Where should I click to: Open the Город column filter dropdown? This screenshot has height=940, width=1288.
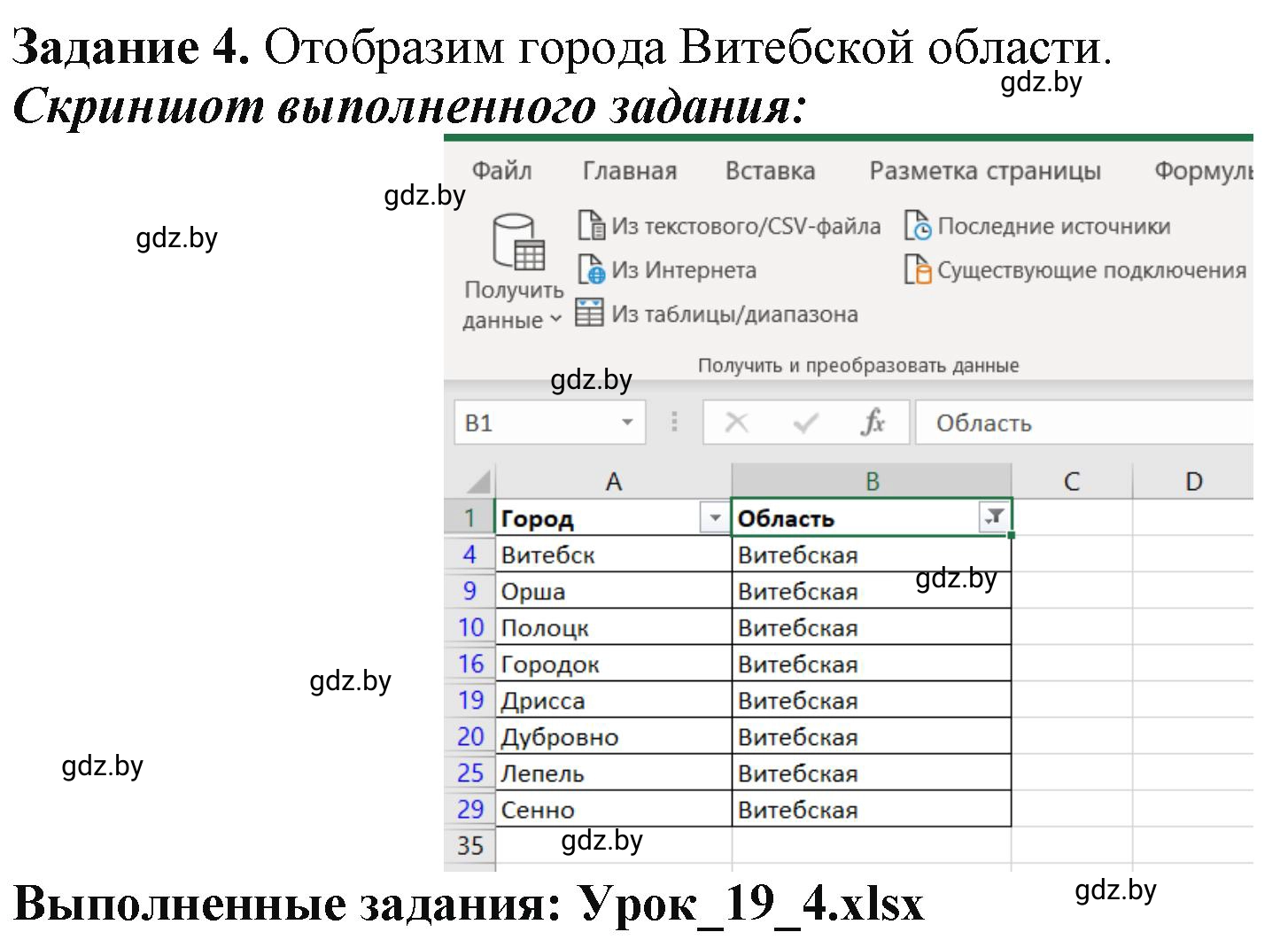[x=714, y=517]
